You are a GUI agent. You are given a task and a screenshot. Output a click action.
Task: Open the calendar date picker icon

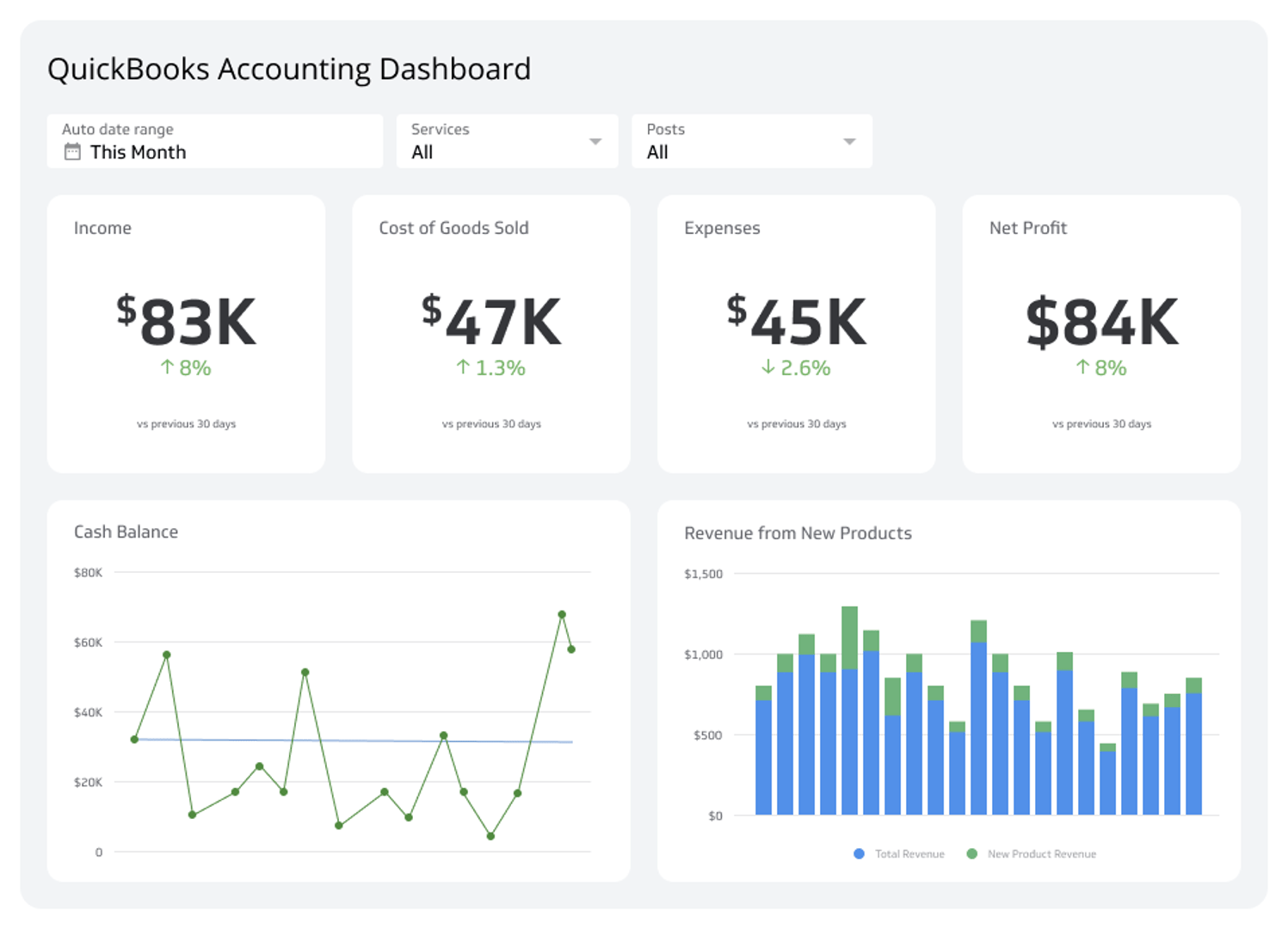tap(72, 151)
